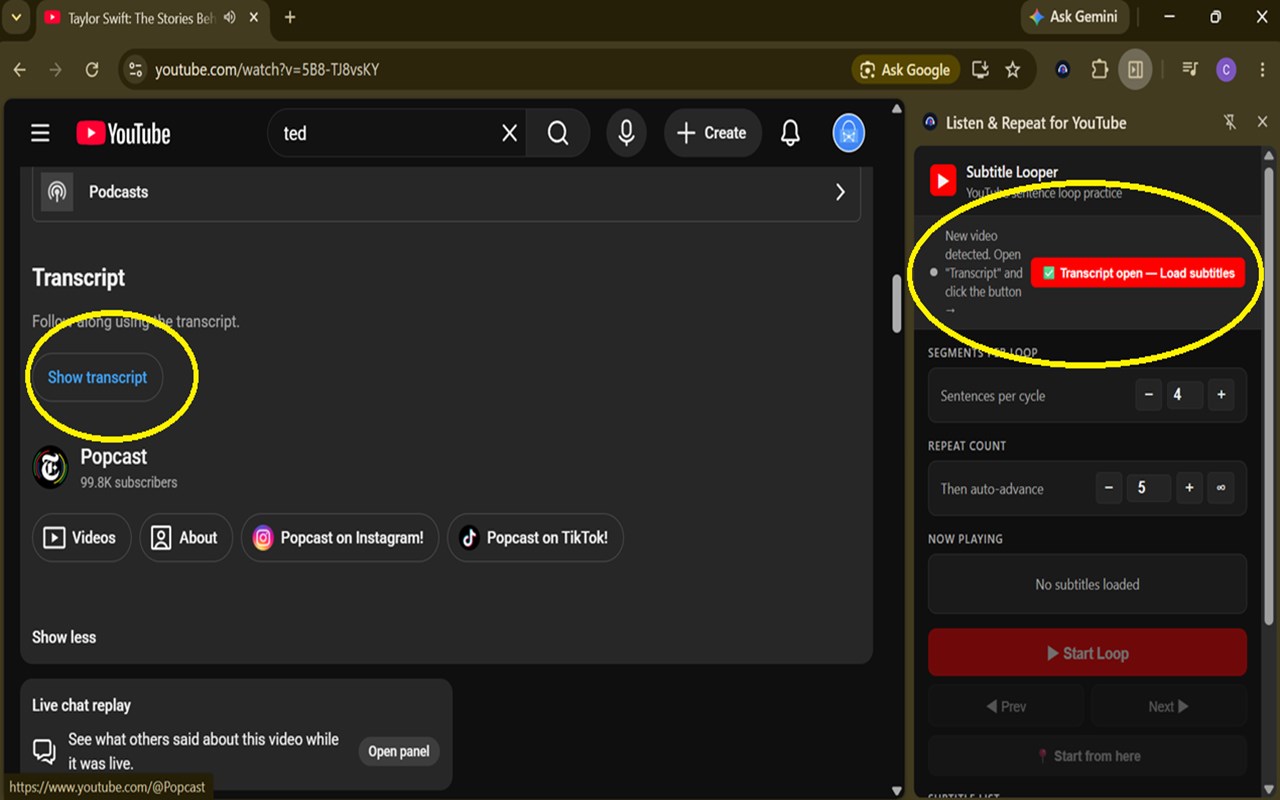Screen dimensions: 1280x800
Task: Click the Subtitle Looper logo icon
Action: (943, 181)
